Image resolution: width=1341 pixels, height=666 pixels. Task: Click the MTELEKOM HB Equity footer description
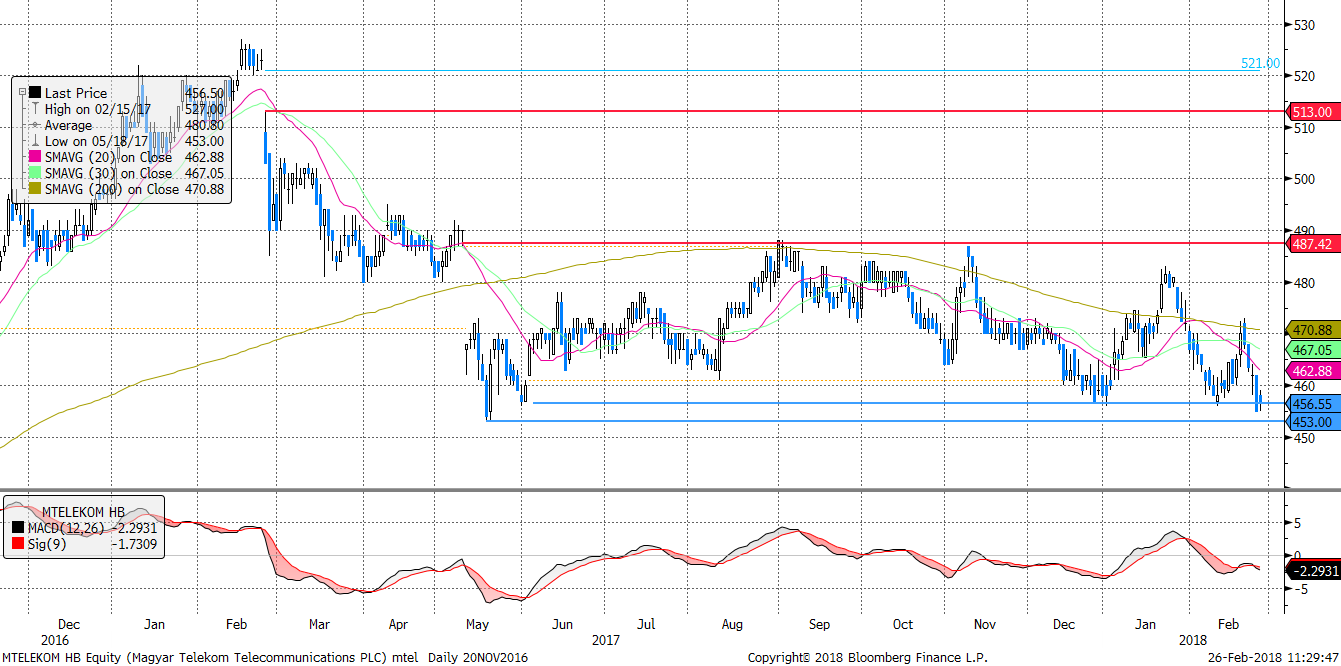264,657
